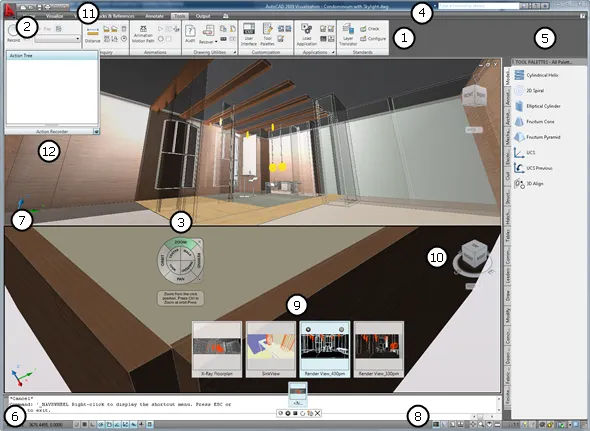Open the Audit drawing utility
The image size is (590, 431).
click(x=190, y=34)
